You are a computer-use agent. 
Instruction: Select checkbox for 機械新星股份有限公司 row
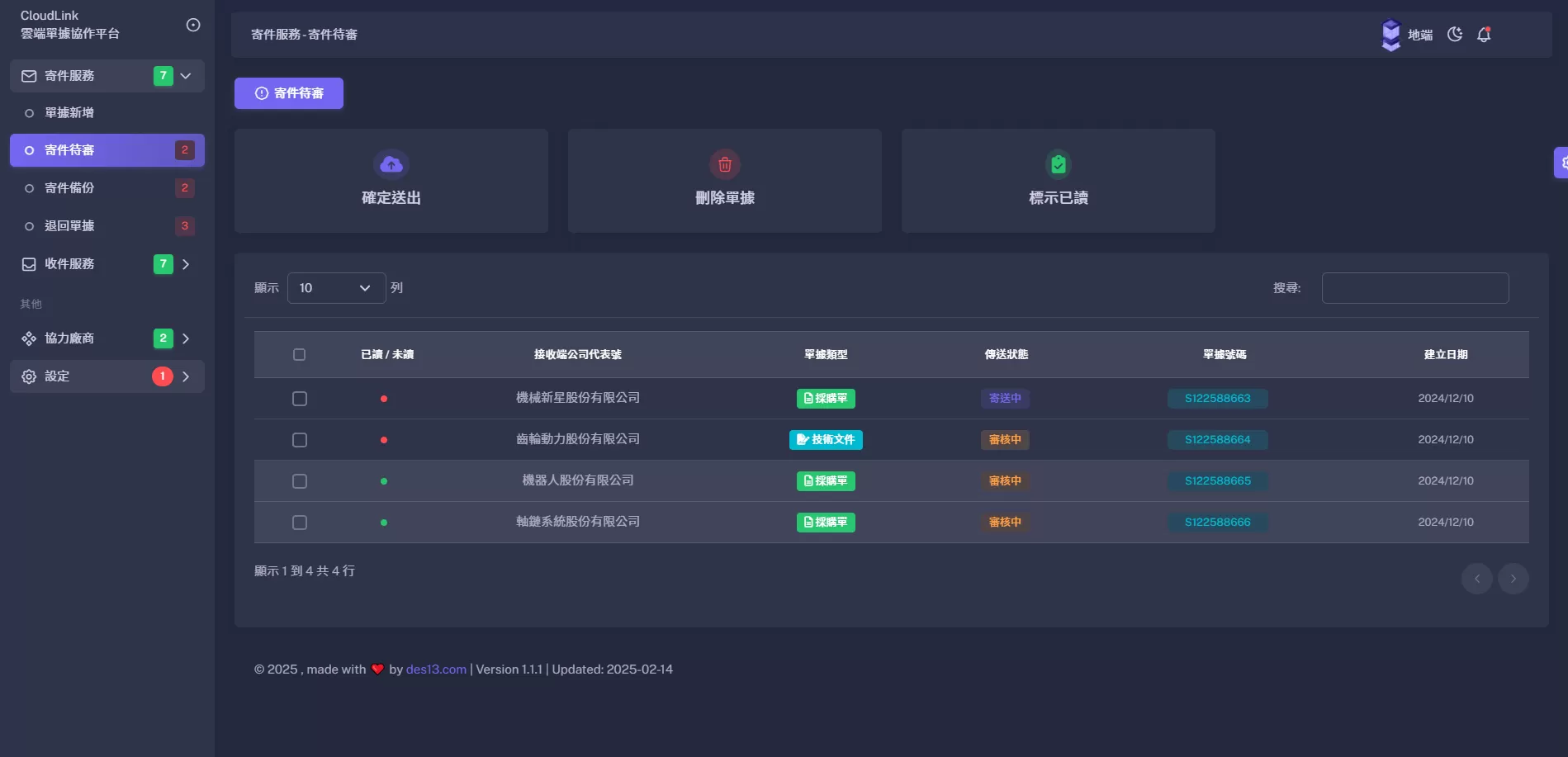coord(300,399)
